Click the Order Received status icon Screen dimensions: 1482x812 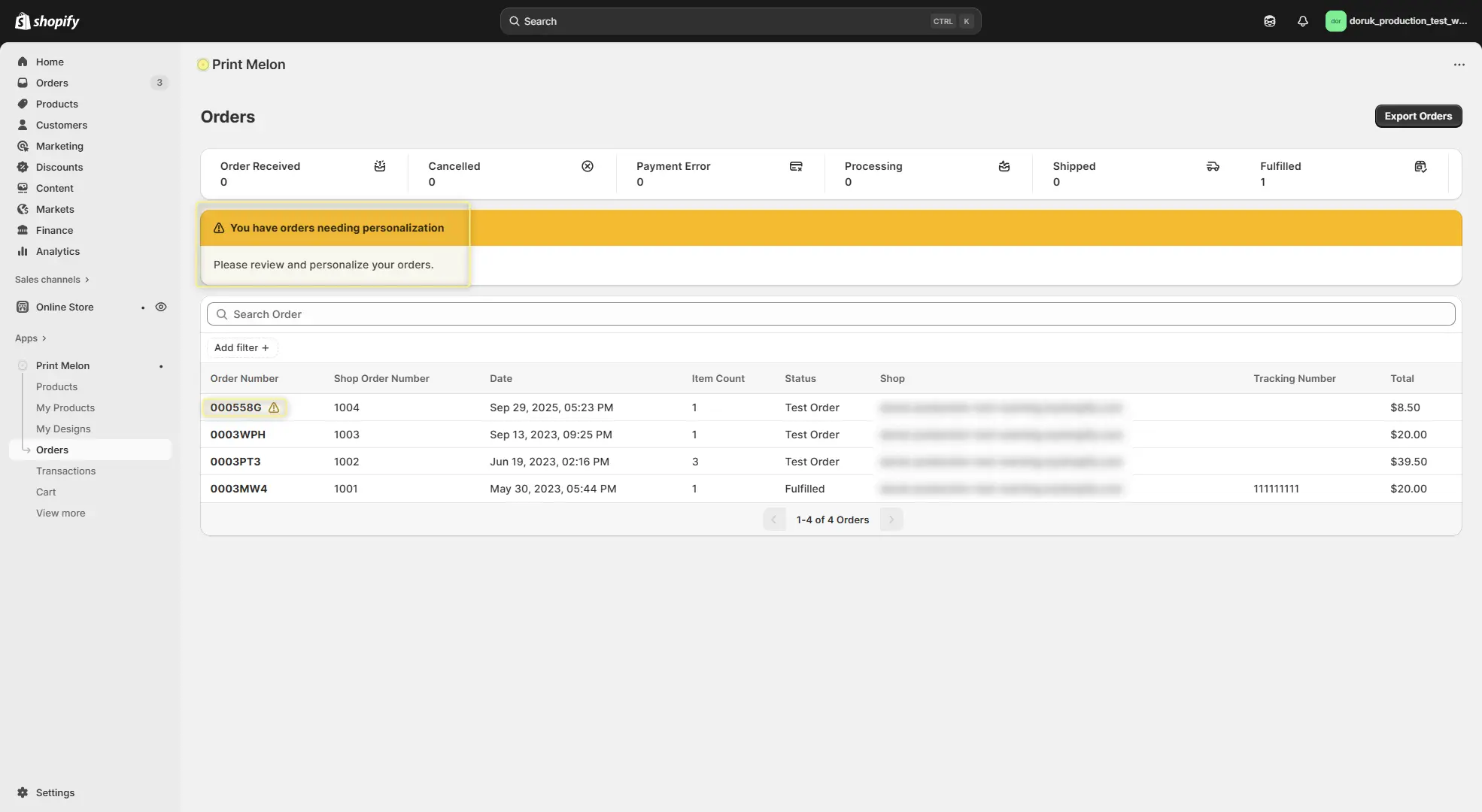click(x=380, y=166)
